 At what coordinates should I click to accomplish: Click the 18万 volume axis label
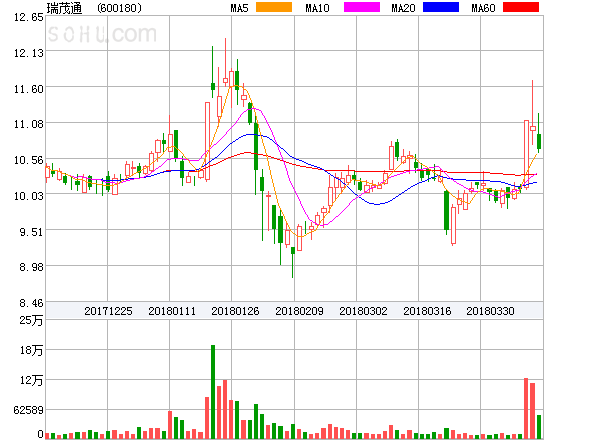tap(31, 350)
